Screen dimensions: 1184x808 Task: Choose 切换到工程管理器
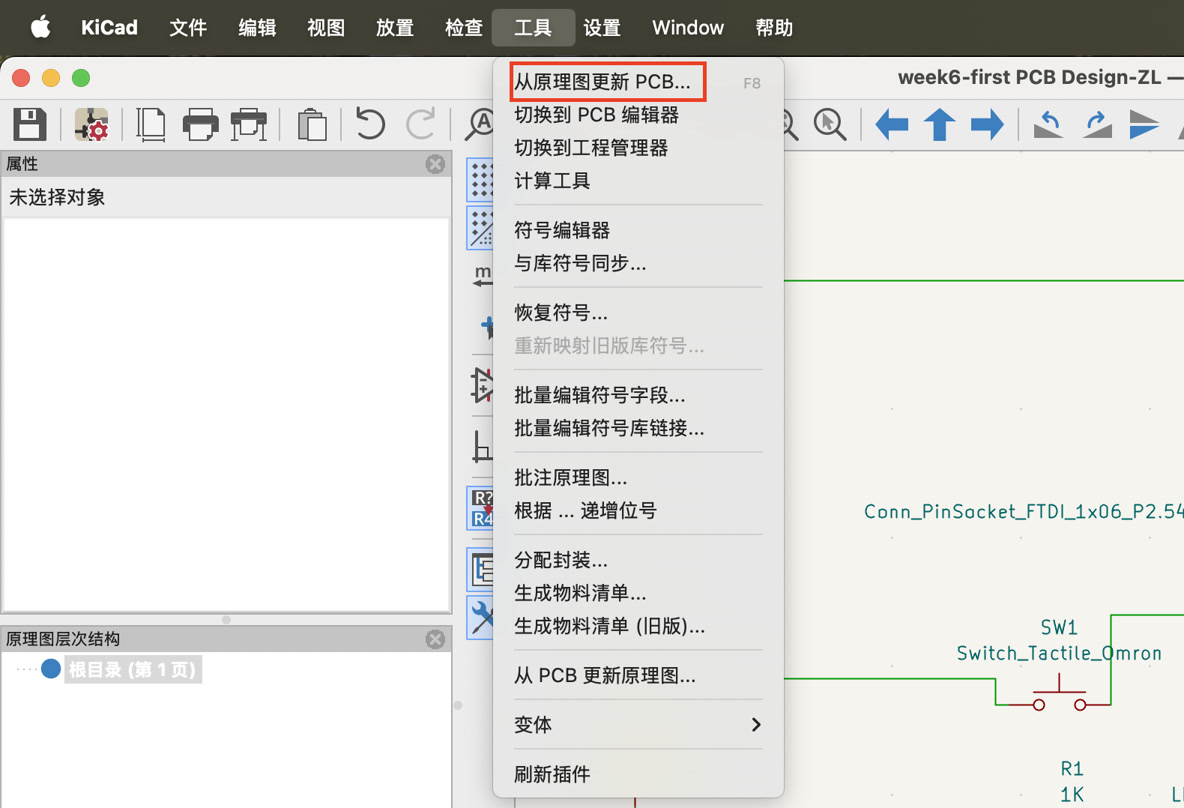[638, 148]
